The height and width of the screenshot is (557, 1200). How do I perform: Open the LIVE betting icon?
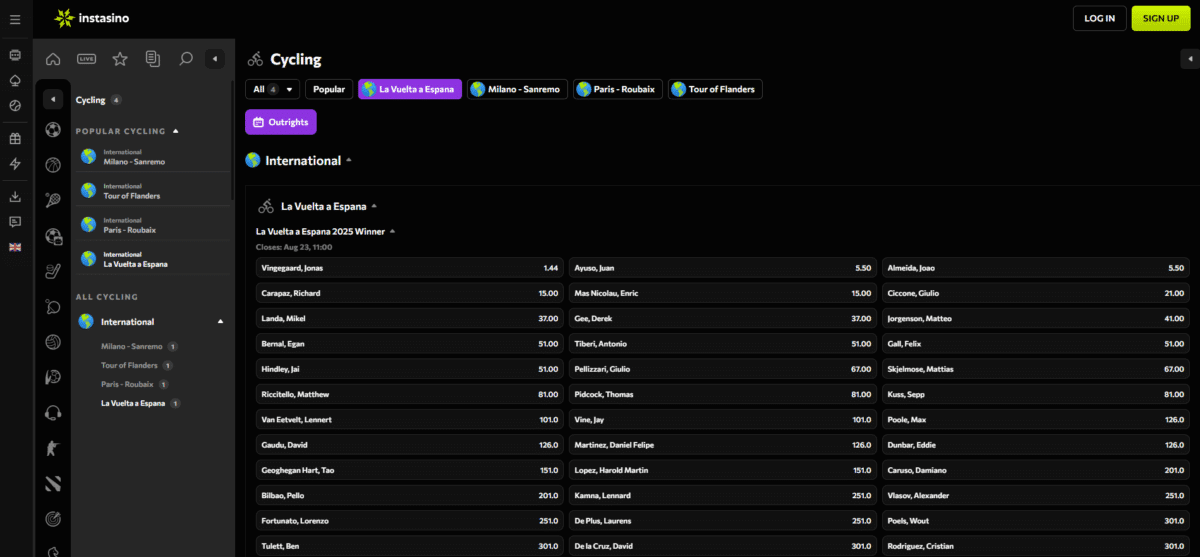point(86,59)
